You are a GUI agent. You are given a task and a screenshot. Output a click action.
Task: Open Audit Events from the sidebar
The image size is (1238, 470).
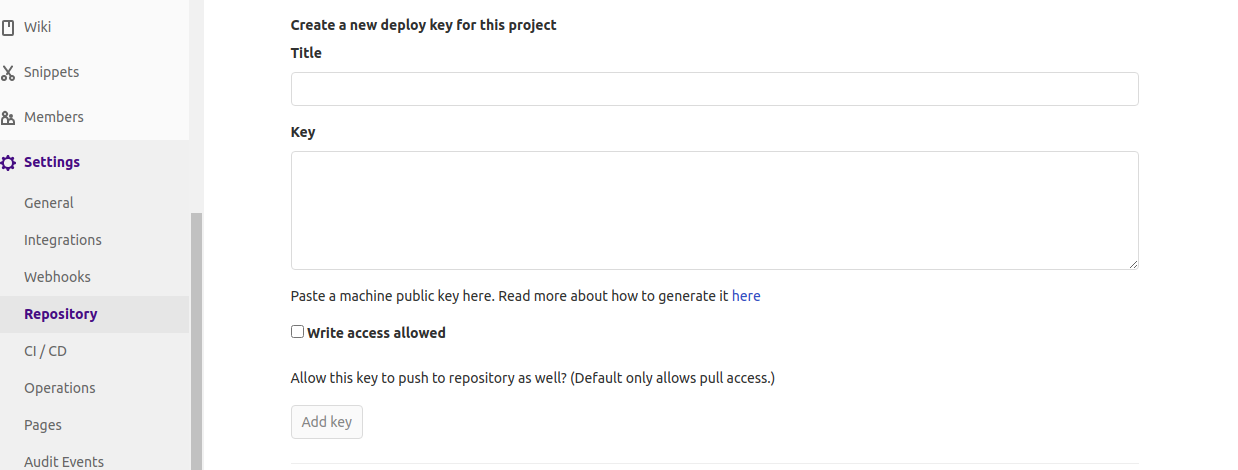[x=64, y=461]
